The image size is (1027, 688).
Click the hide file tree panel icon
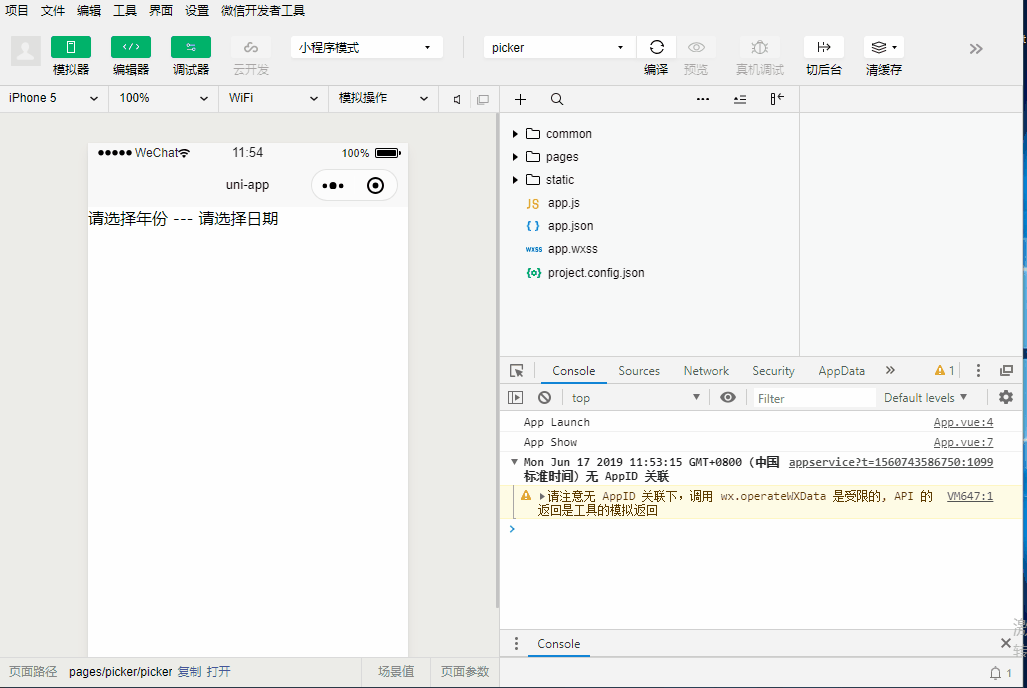click(x=777, y=99)
